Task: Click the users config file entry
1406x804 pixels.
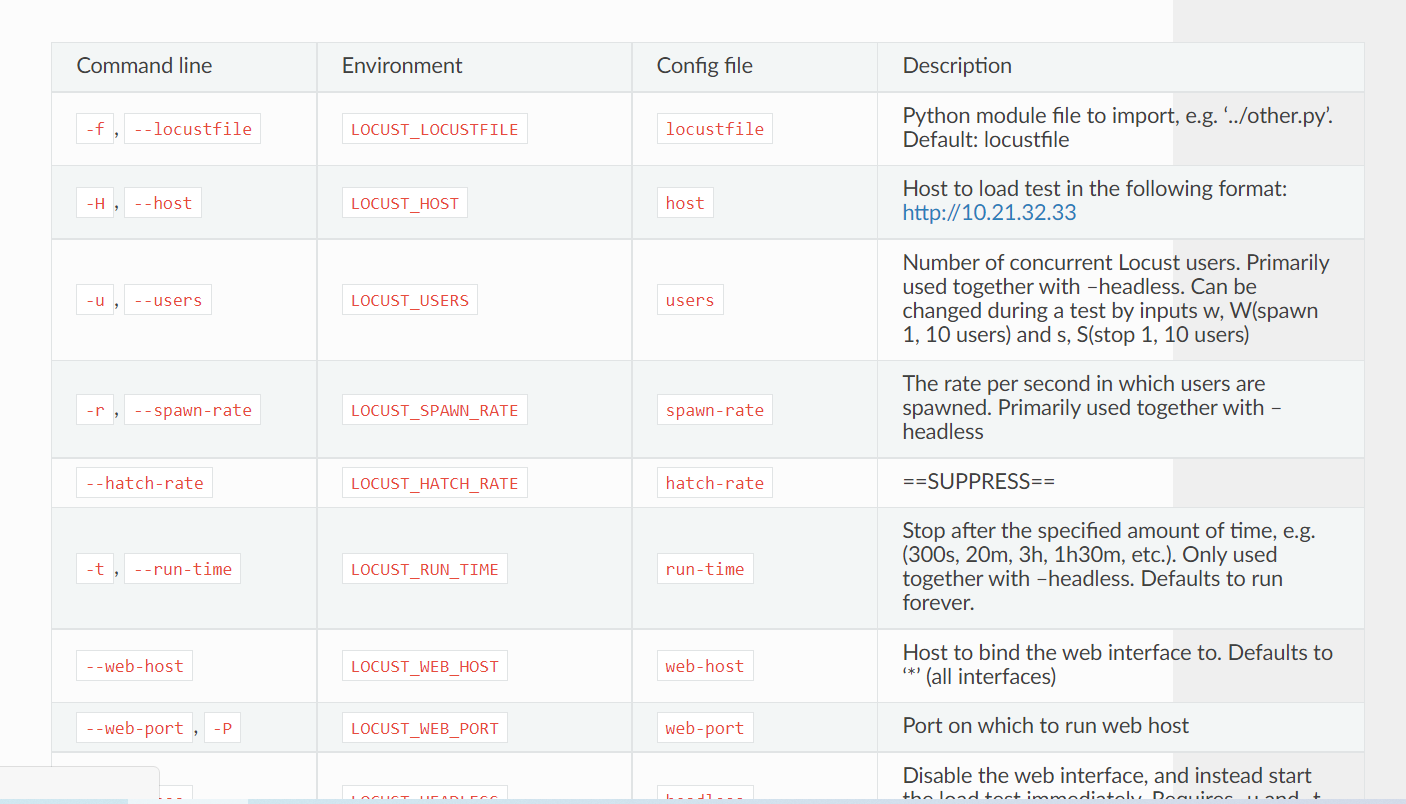Action: 690,299
